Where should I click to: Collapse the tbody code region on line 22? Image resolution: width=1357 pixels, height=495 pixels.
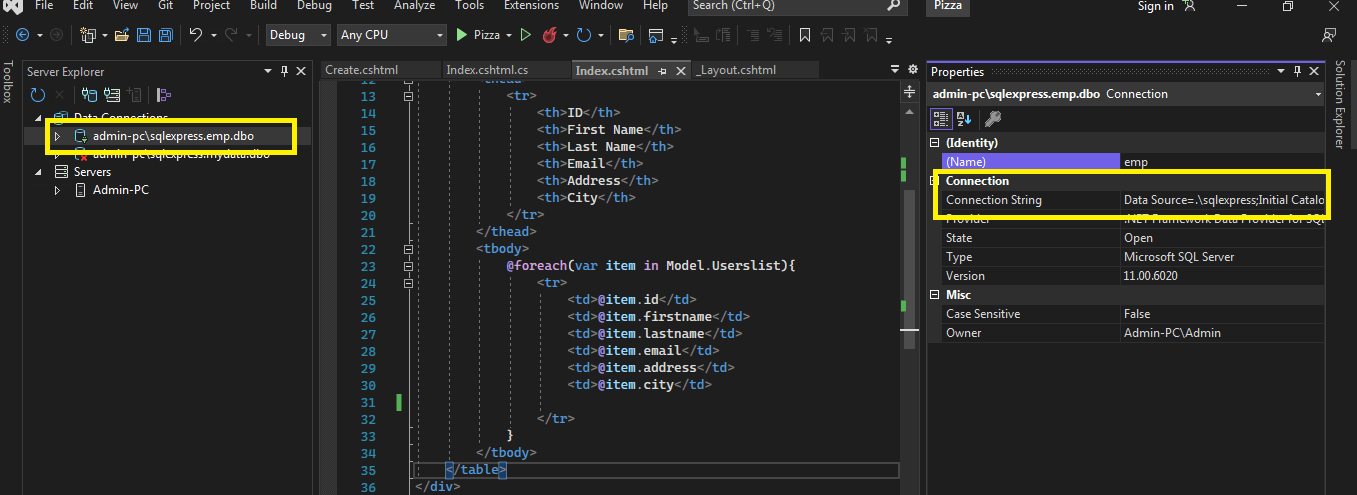pos(408,249)
